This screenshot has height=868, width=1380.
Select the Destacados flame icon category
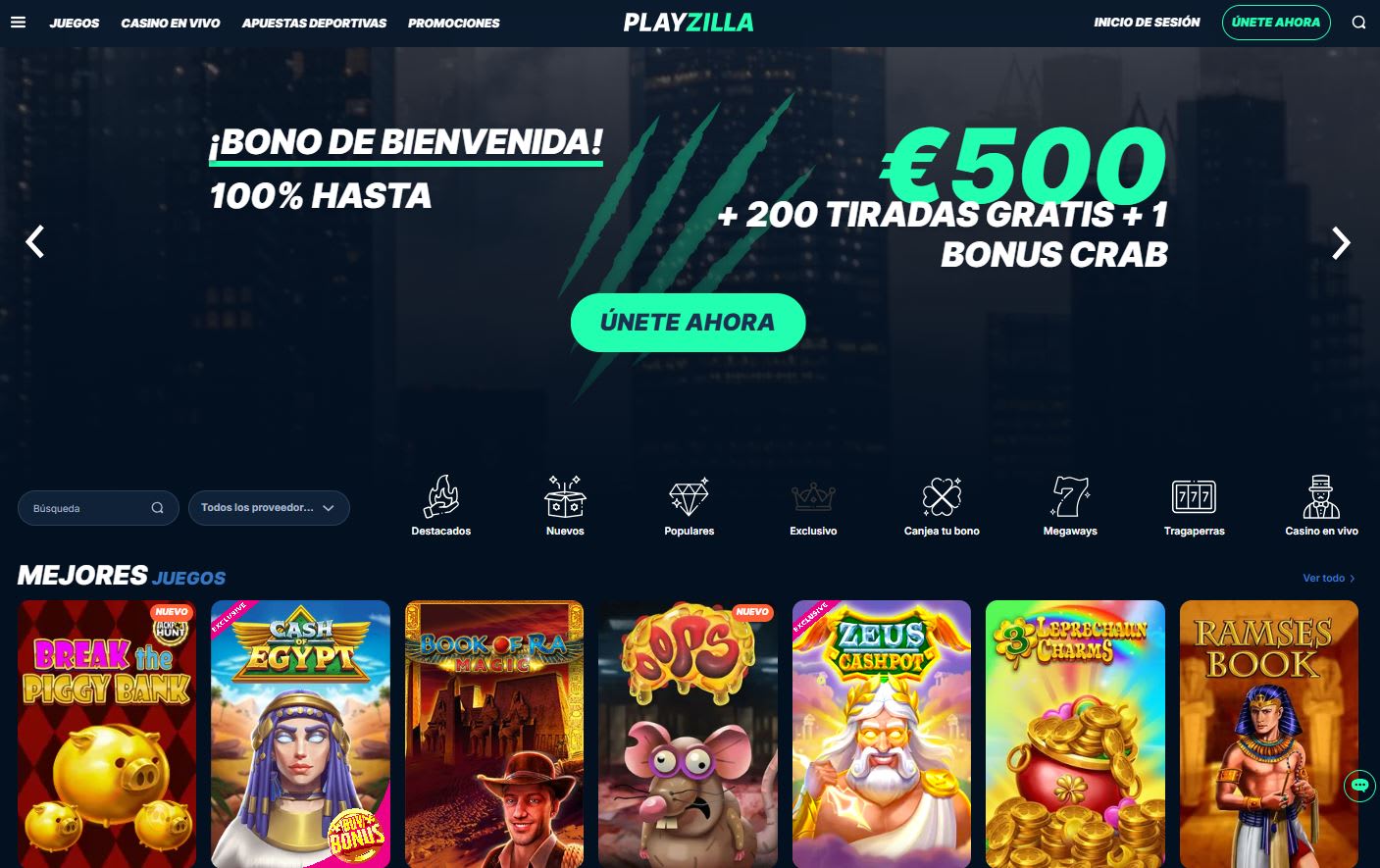coord(441,496)
